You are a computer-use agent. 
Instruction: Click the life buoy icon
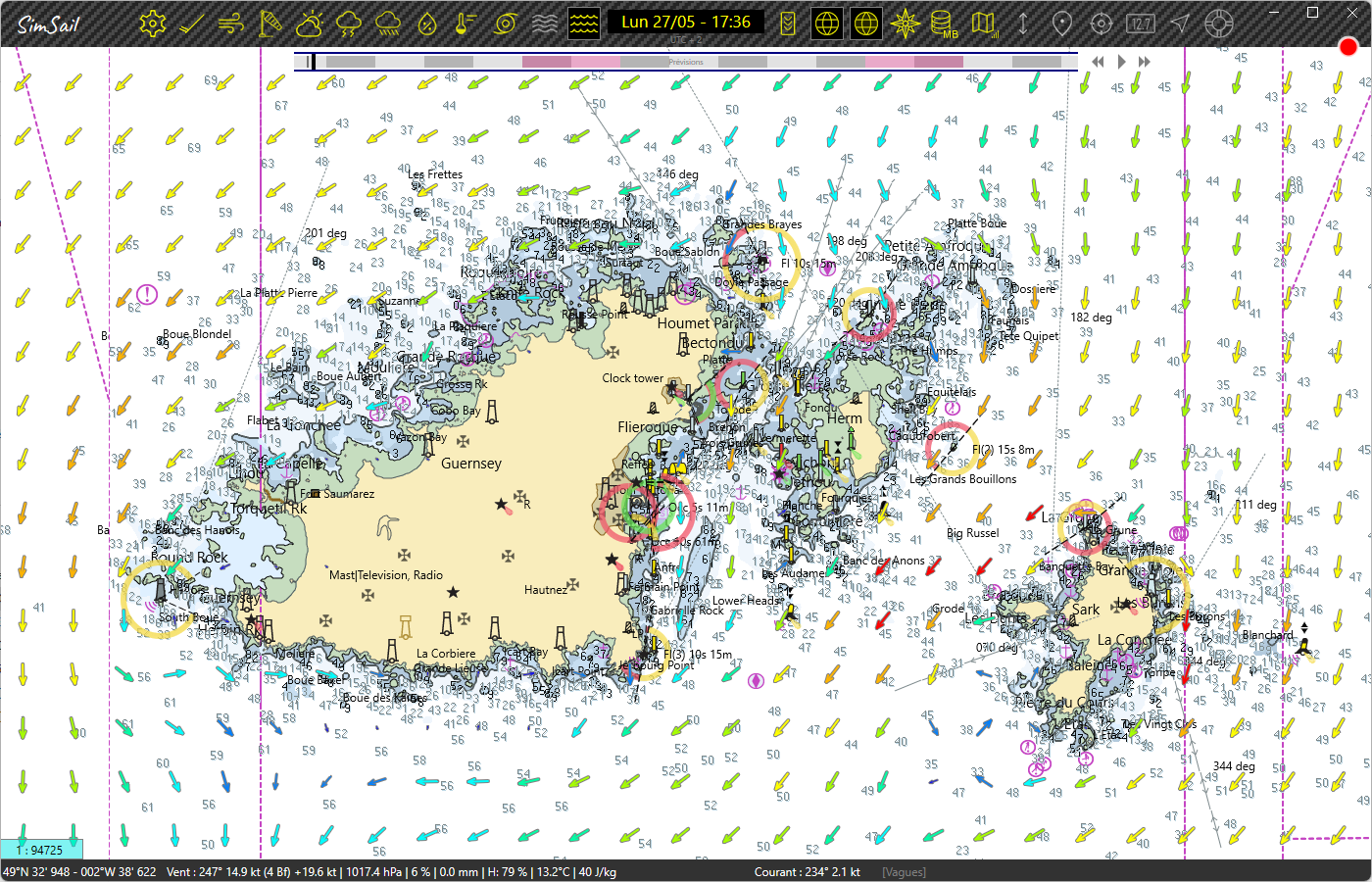tap(1218, 24)
